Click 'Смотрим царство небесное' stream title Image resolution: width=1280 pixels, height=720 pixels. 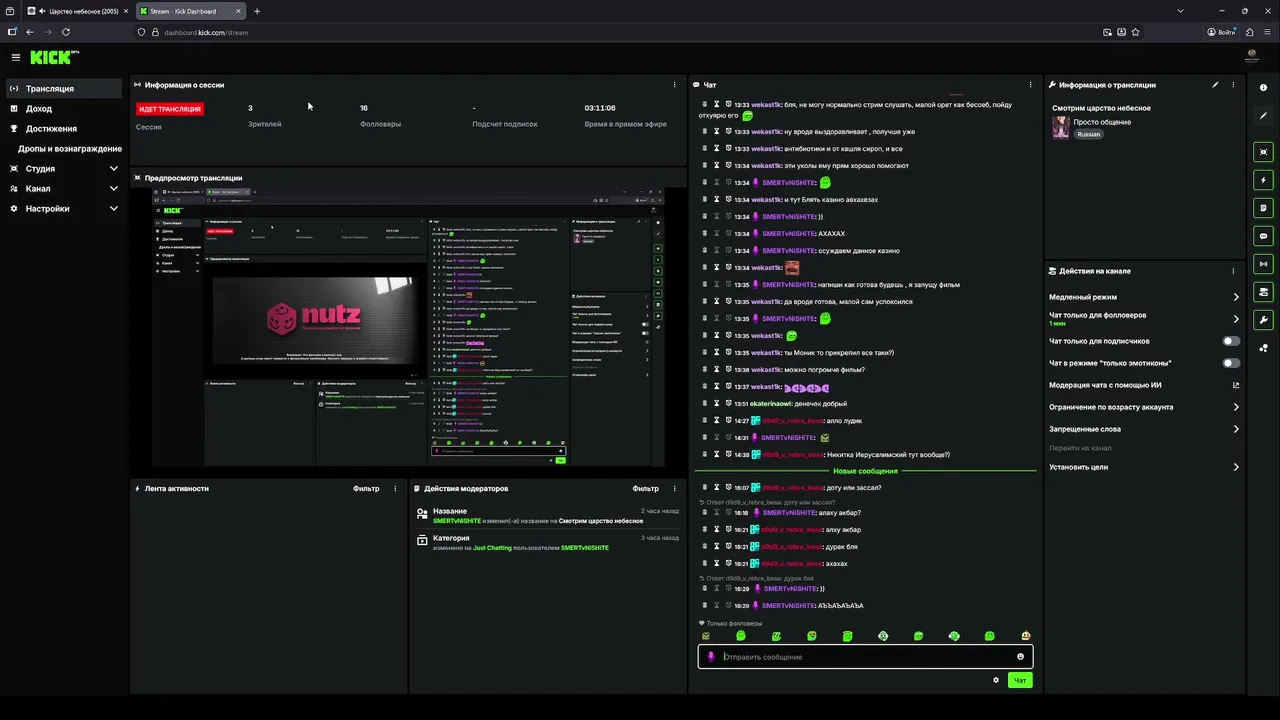pyautogui.click(x=1101, y=108)
